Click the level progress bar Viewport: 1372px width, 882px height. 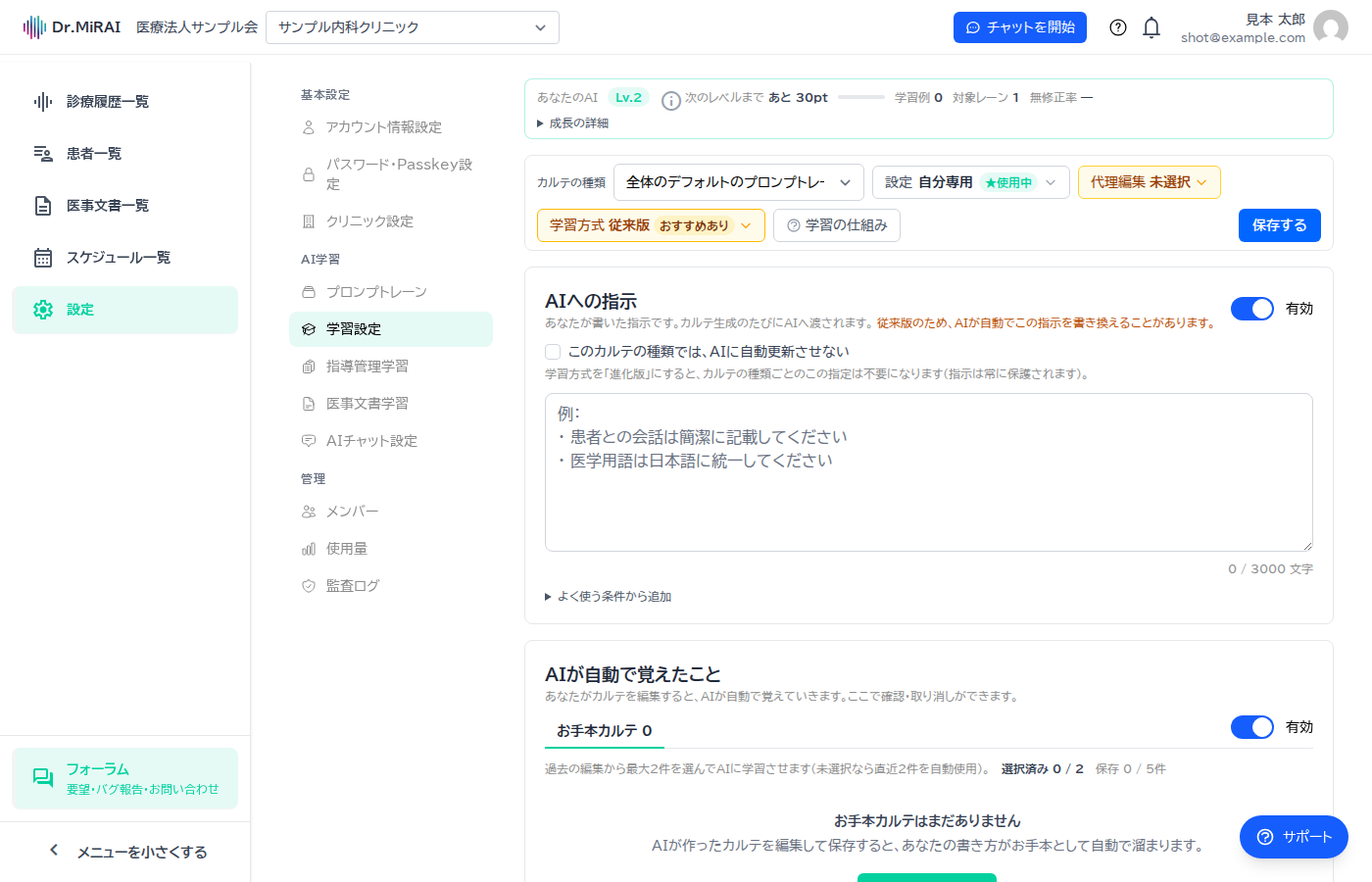[x=861, y=98]
